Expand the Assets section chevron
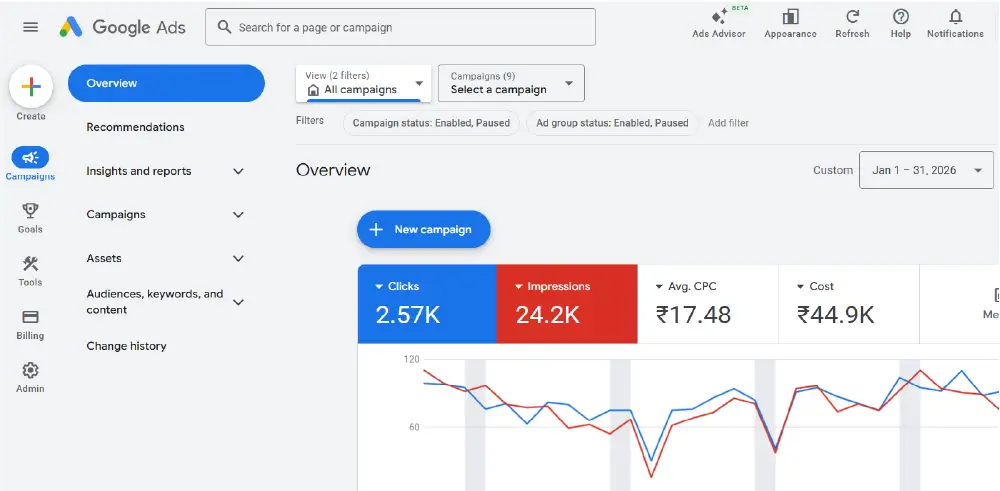This screenshot has height=491, width=1000. [238, 259]
